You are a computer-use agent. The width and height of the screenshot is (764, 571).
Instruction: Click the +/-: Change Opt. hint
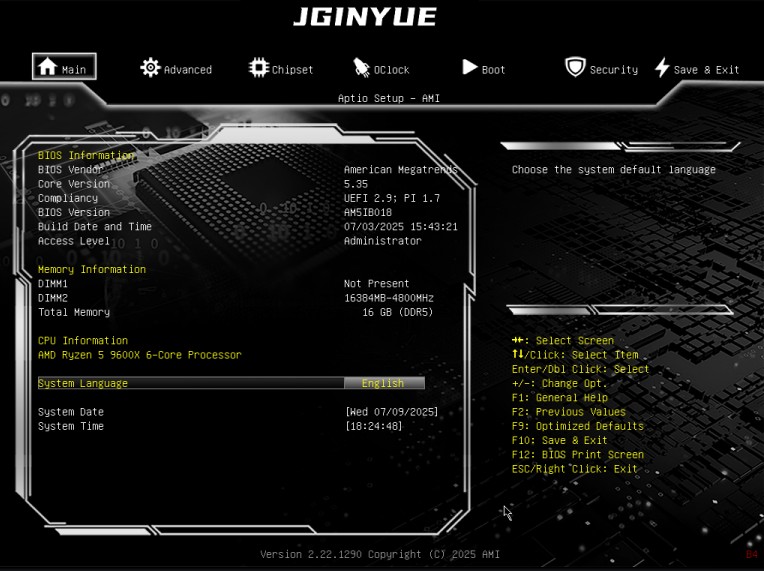pyautogui.click(x=559, y=383)
